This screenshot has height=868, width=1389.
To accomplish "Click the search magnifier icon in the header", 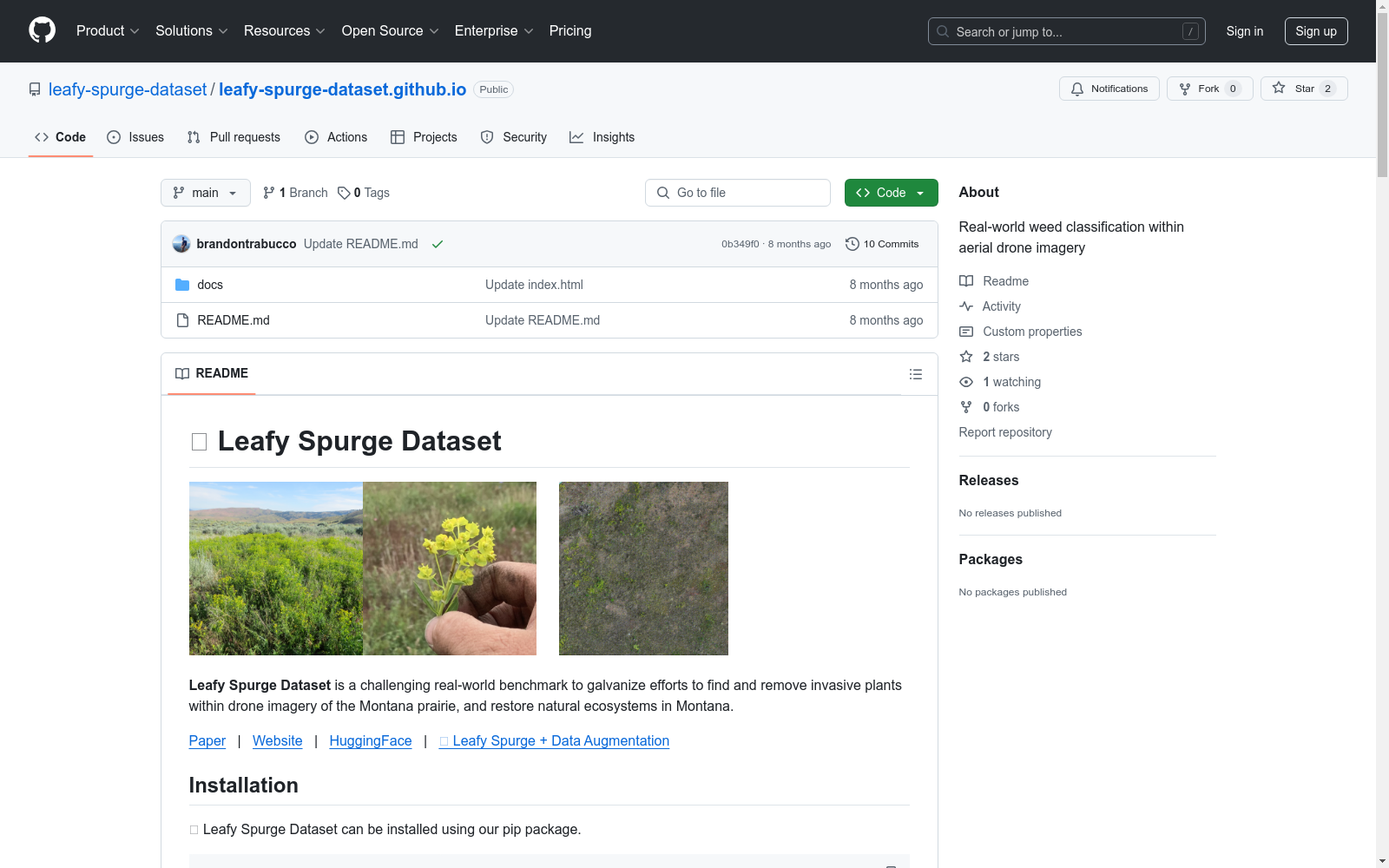I will pyautogui.click(x=943, y=31).
